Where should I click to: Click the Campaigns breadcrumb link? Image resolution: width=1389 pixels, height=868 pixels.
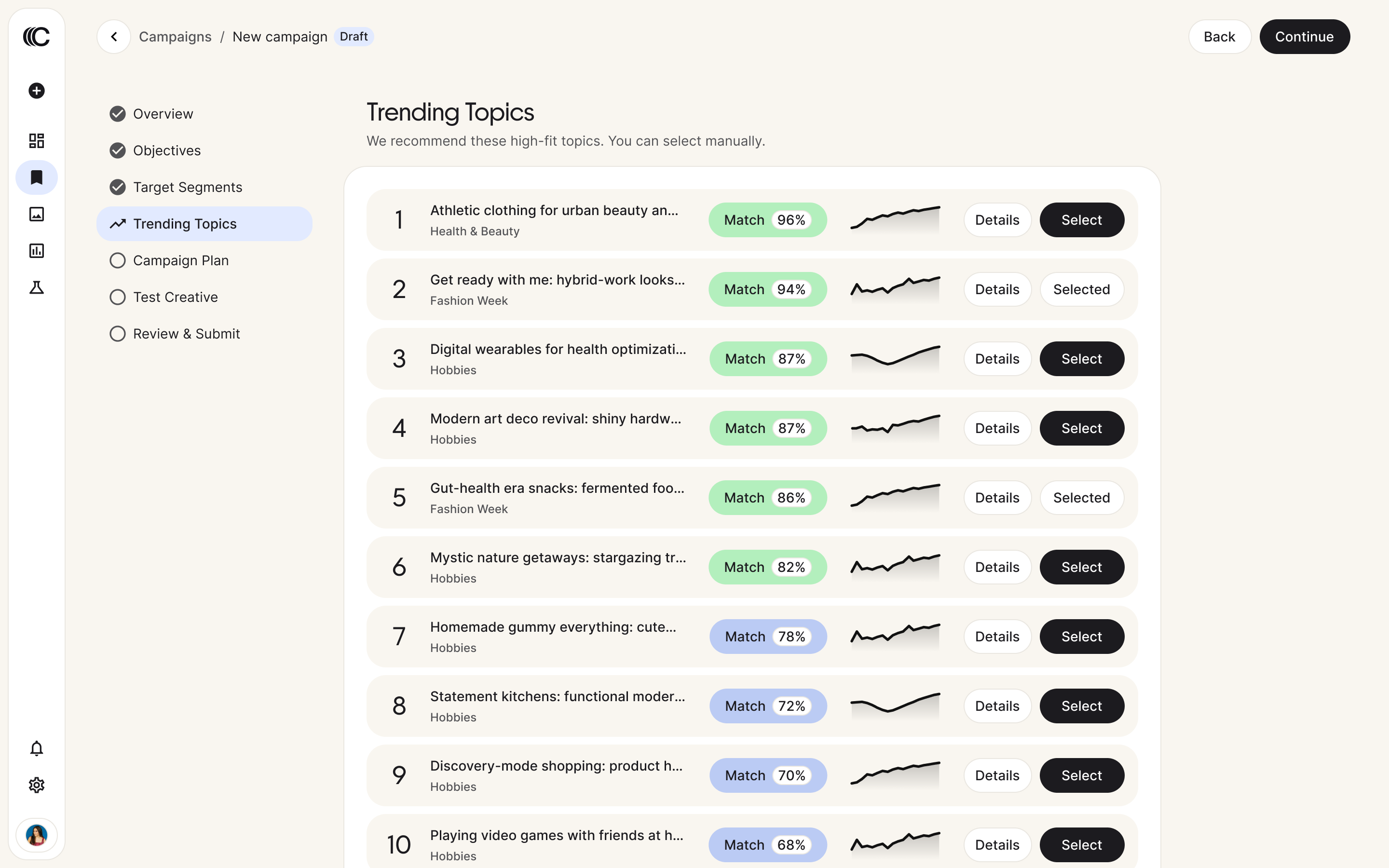175,37
